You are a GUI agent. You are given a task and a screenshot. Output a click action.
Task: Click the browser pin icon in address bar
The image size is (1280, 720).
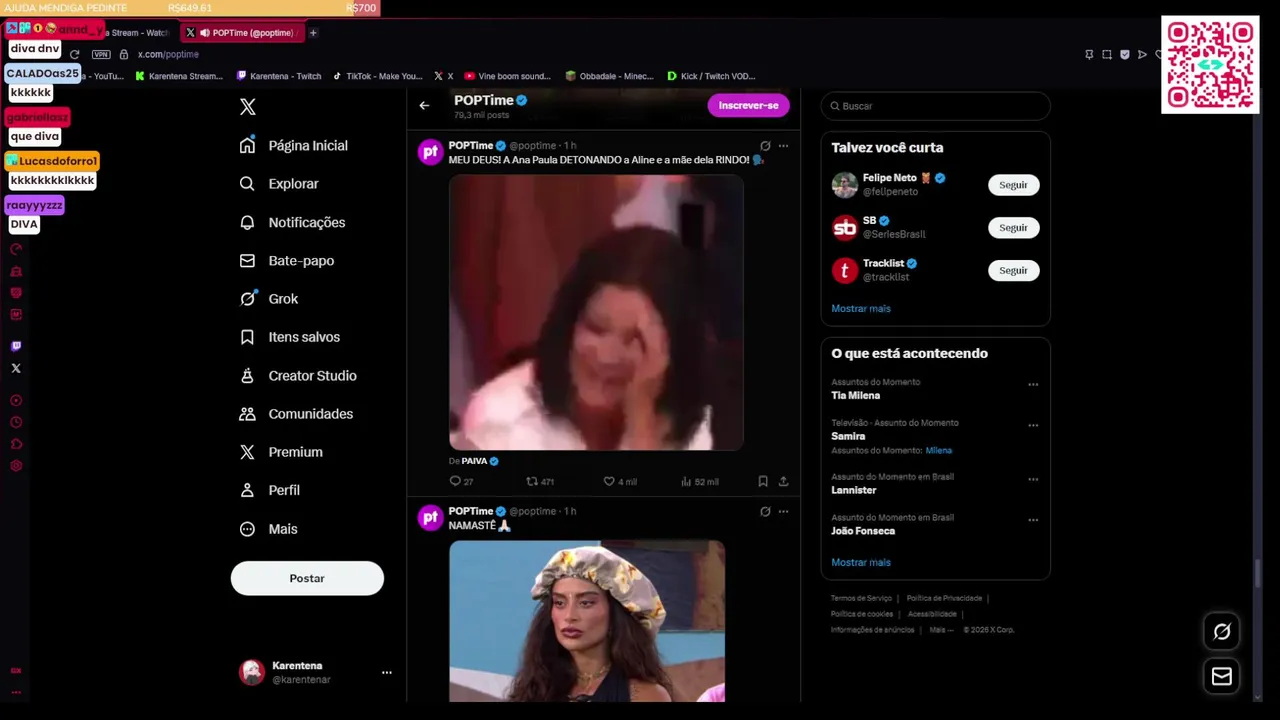[1089, 55]
